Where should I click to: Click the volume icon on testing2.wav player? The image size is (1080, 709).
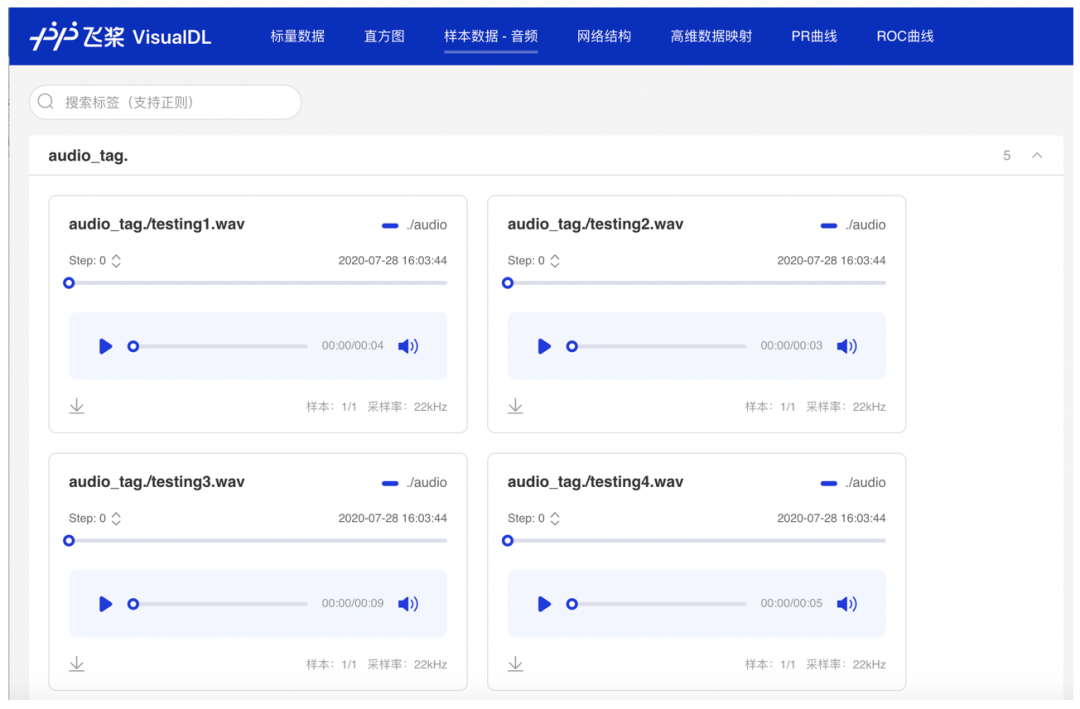pyautogui.click(x=847, y=346)
